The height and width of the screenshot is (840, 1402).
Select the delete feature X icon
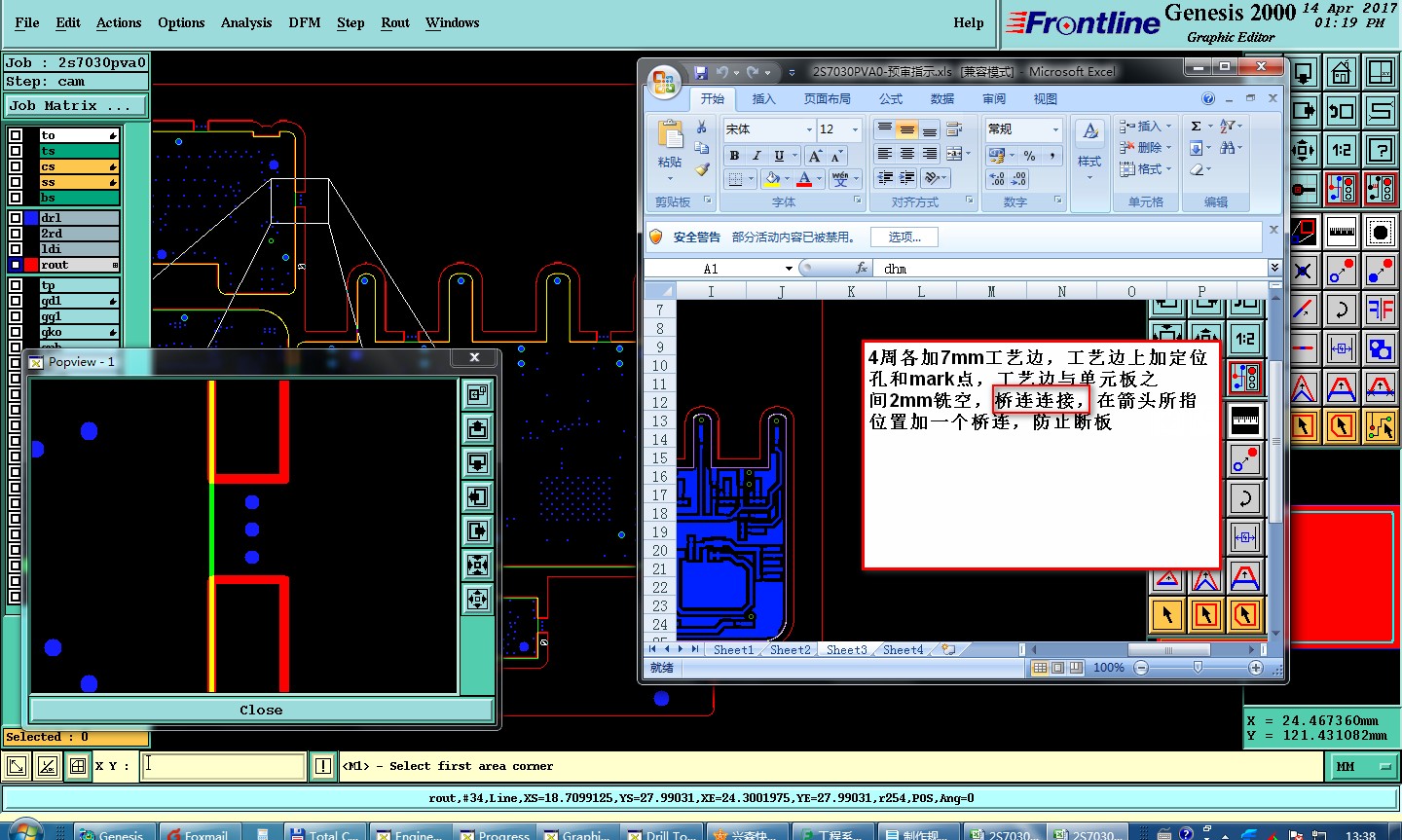(x=1303, y=271)
